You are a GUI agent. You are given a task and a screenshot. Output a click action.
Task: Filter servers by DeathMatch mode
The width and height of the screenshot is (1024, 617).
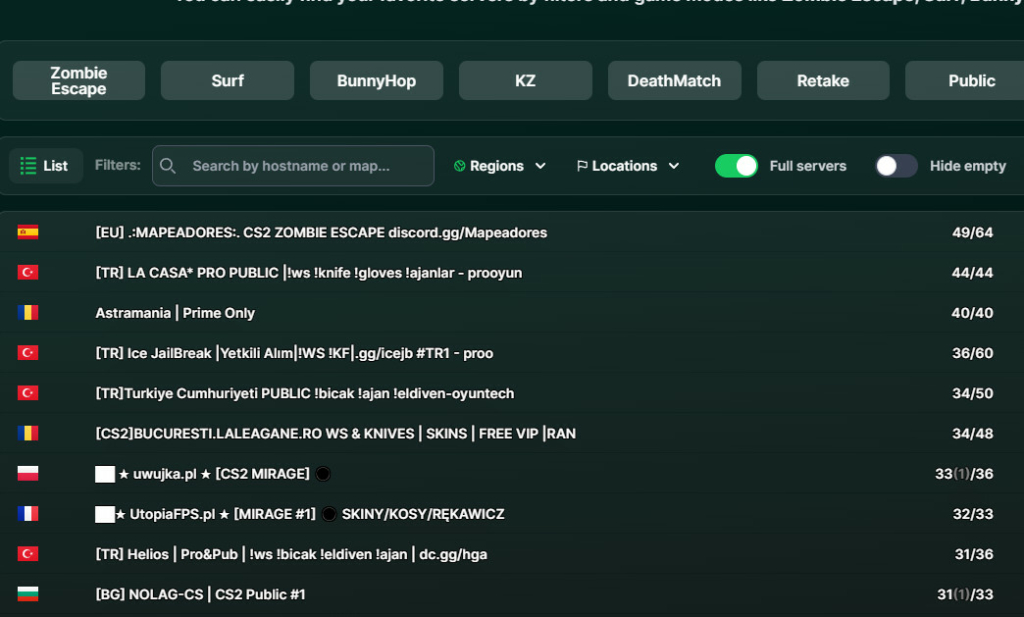(x=674, y=81)
